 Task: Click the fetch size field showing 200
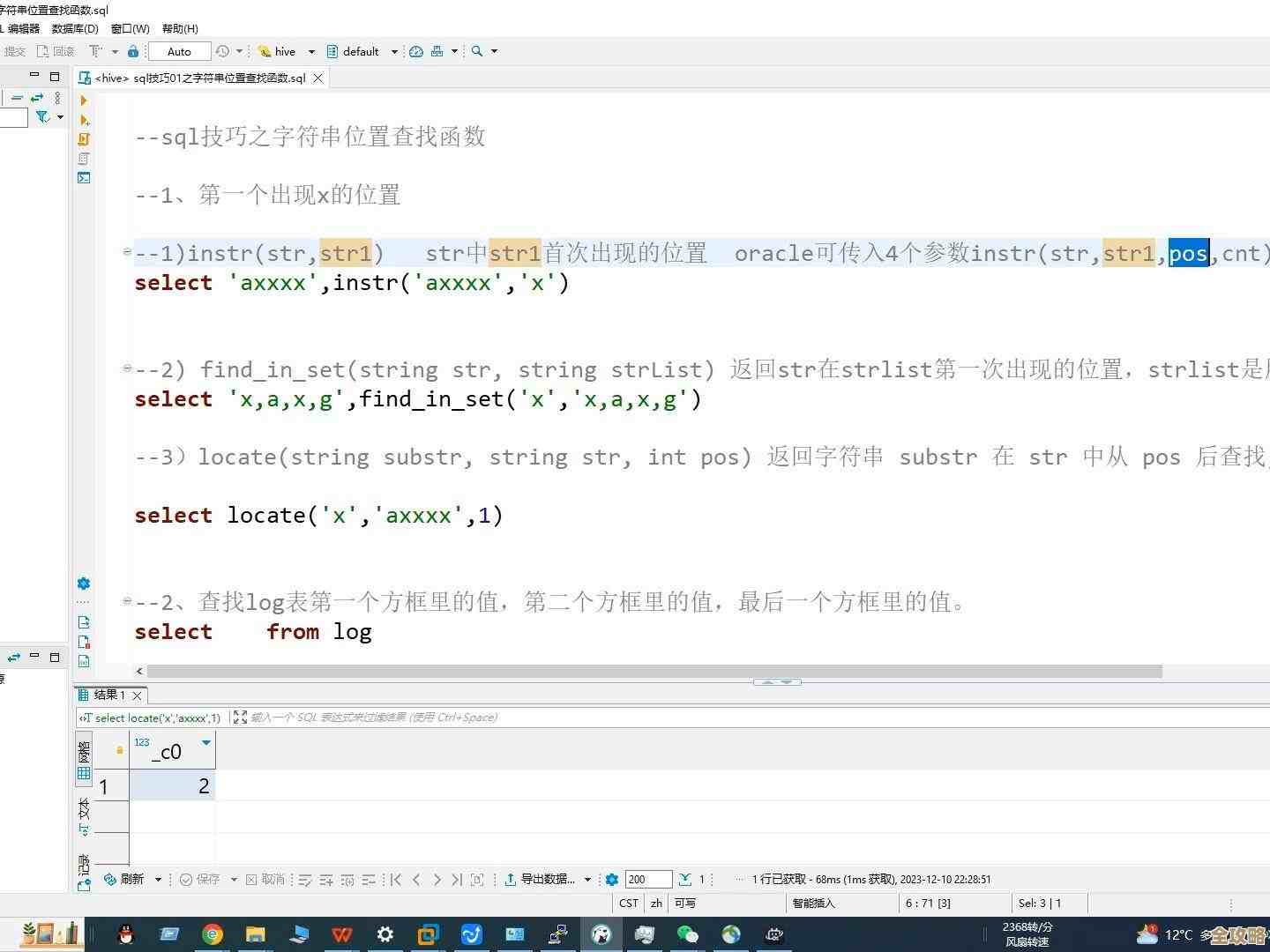click(x=648, y=879)
